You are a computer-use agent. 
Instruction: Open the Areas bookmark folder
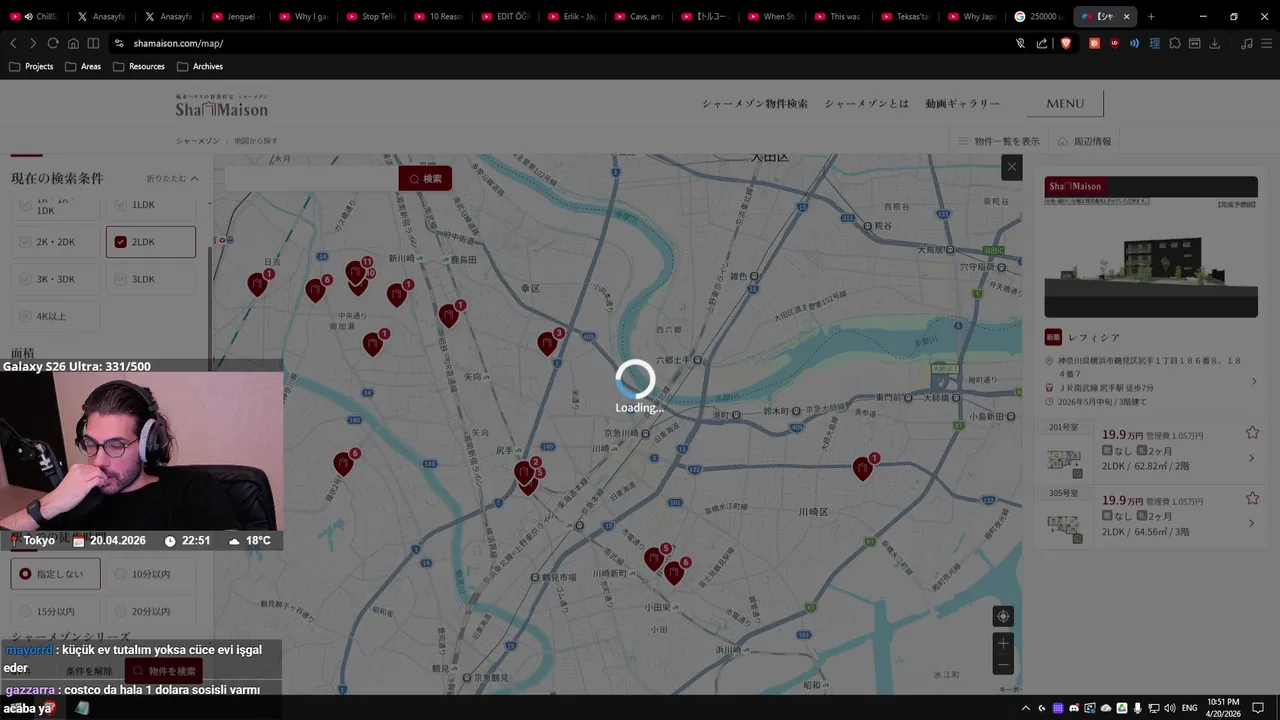pos(83,66)
